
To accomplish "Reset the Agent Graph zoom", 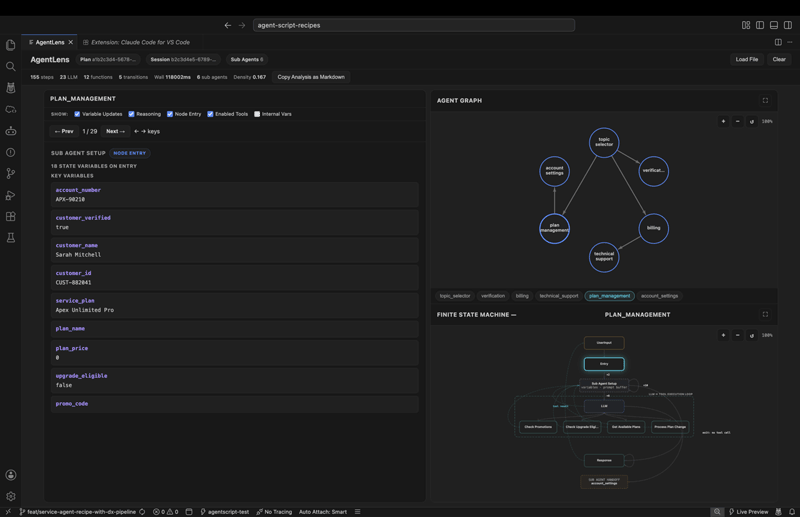I will 752,121.
